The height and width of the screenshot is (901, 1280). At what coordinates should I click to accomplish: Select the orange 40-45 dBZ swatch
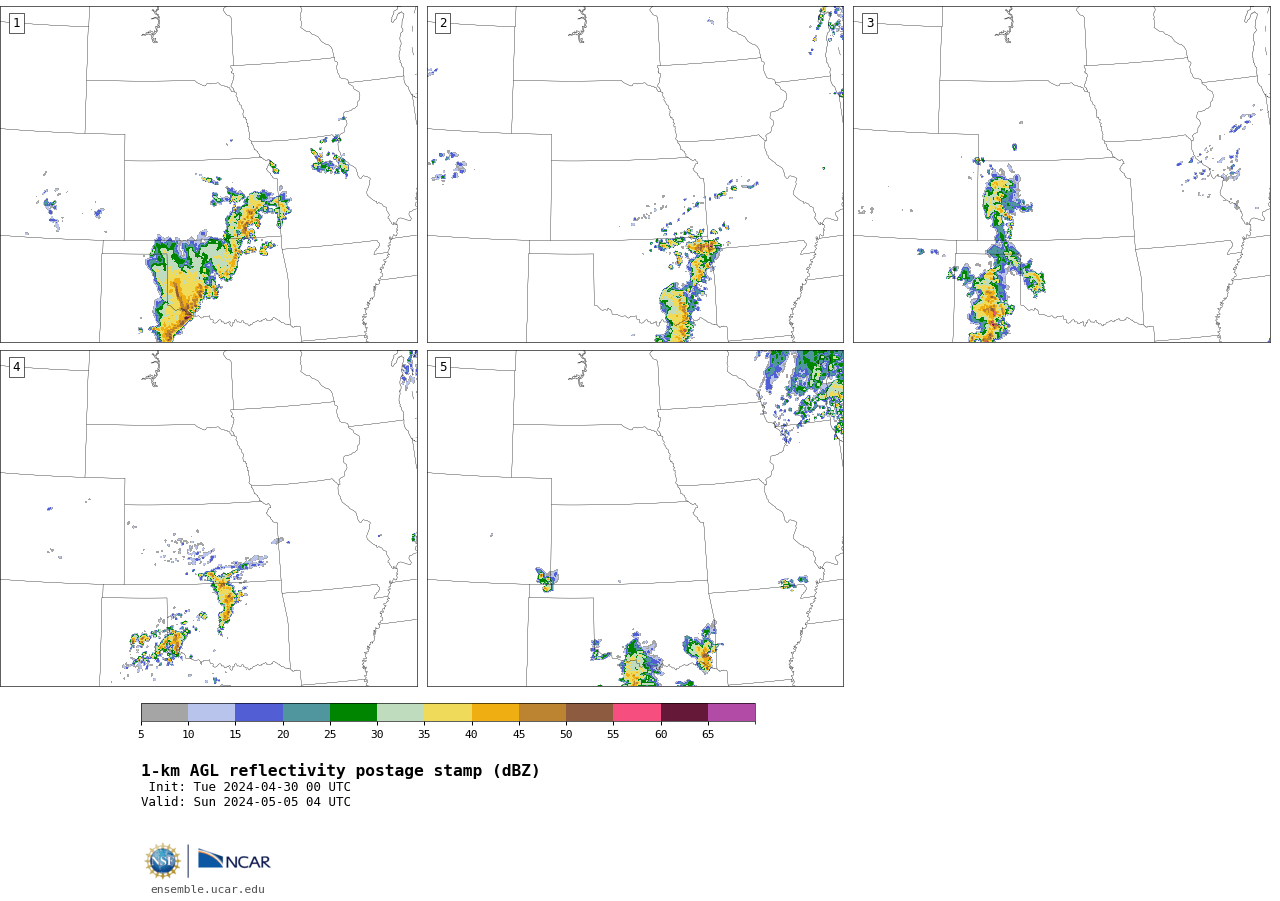pos(495,713)
